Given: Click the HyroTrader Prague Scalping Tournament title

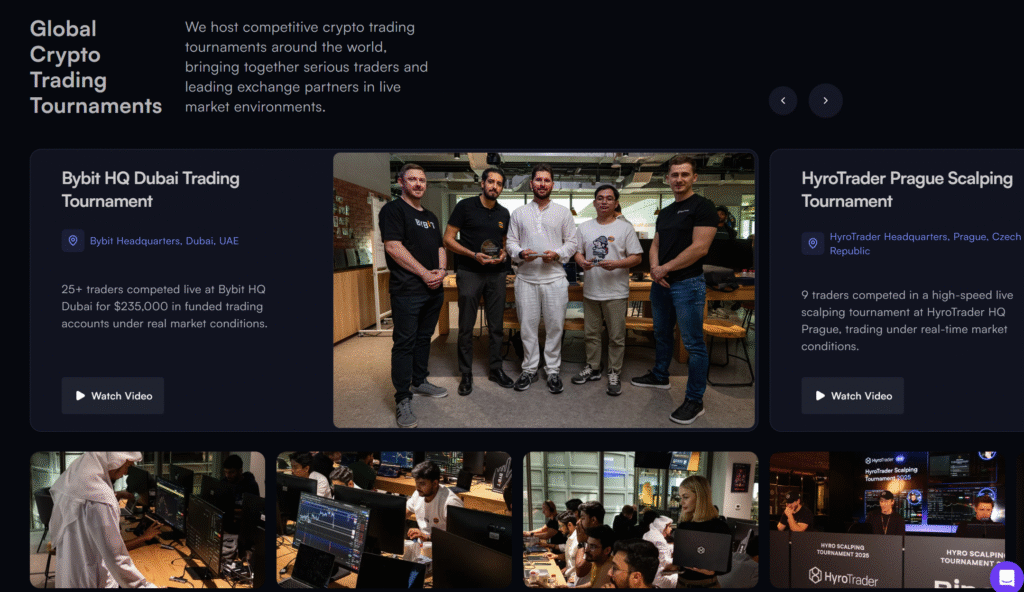Looking at the screenshot, I should tap(907, 189).
